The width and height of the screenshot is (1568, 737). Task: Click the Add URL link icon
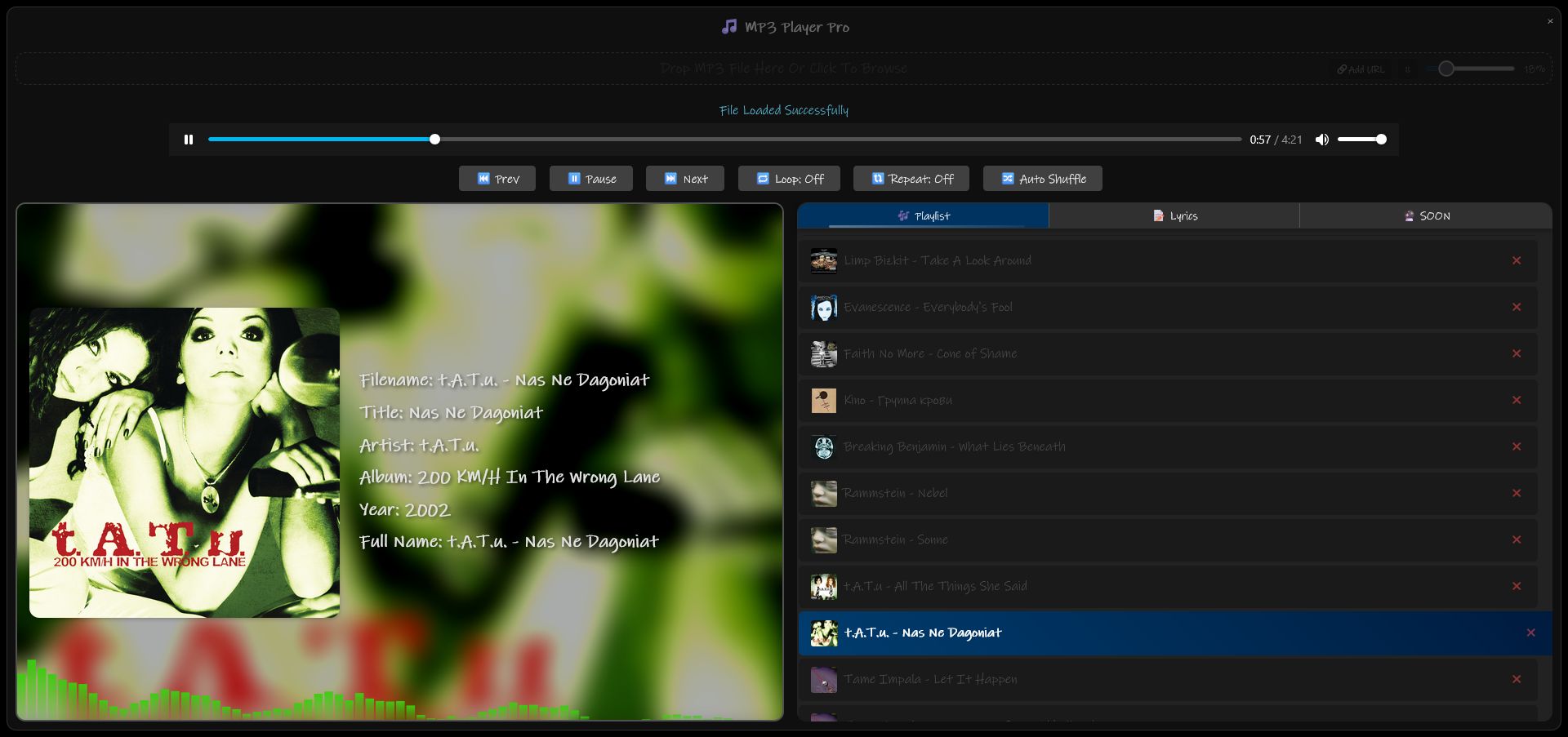[1341, 69]
